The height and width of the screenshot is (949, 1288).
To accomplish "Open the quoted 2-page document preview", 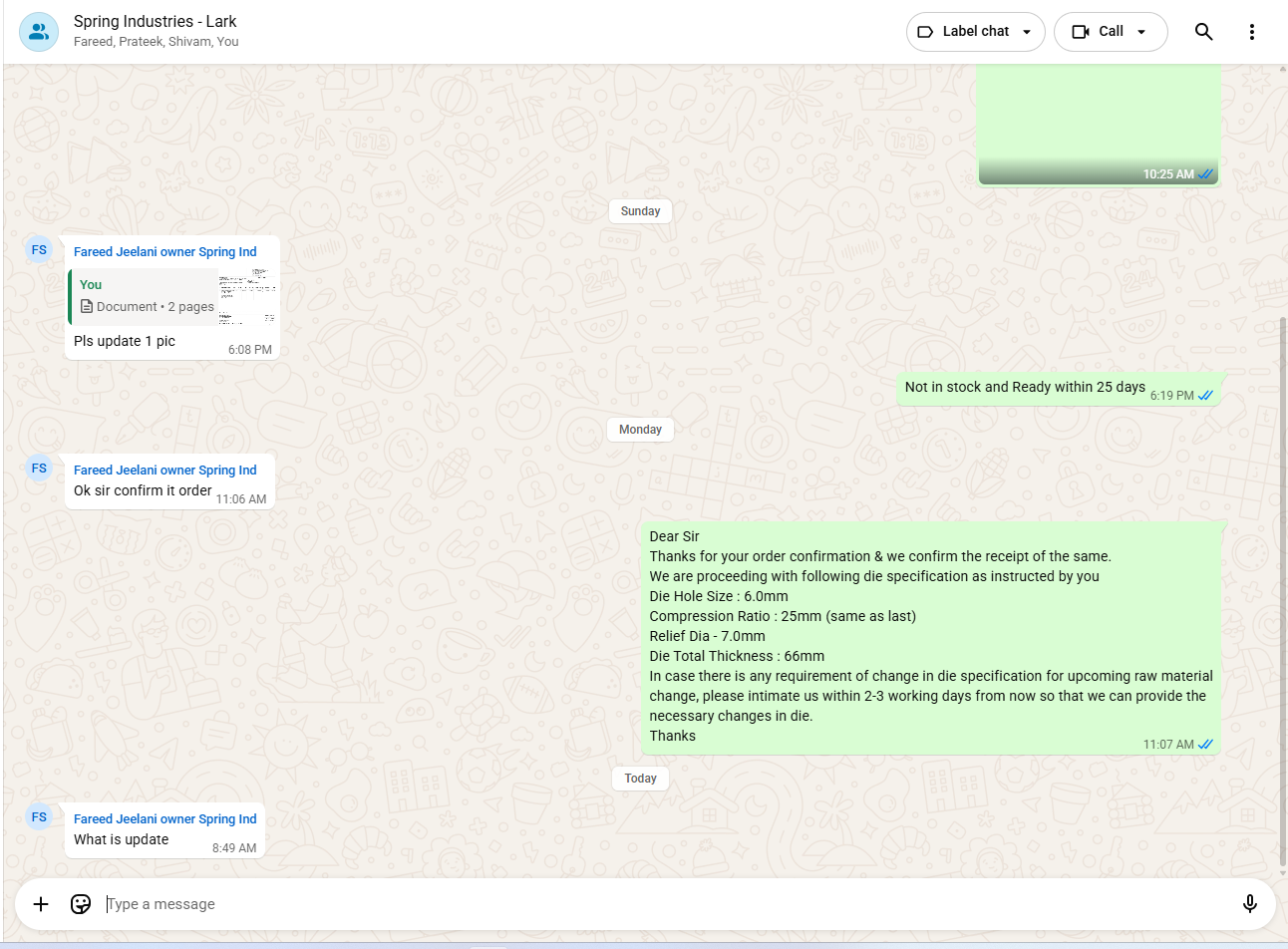I will [x=172, y=297].
